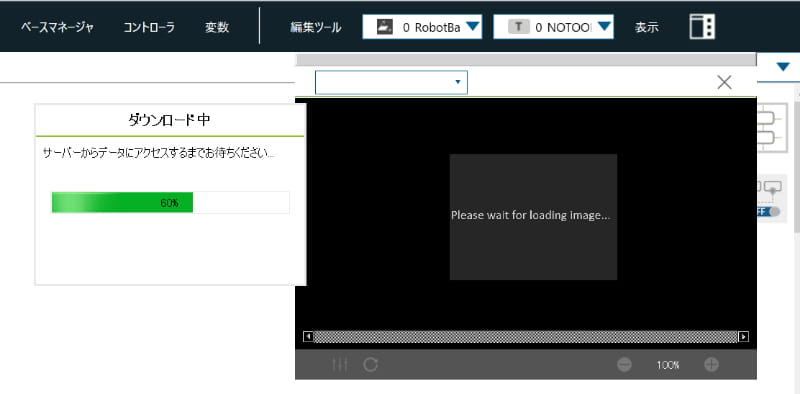Click the image adjustment sliders icon
The height and width of the screenshot is (394, 800).
pyautogui.click(x=340, y=364)
